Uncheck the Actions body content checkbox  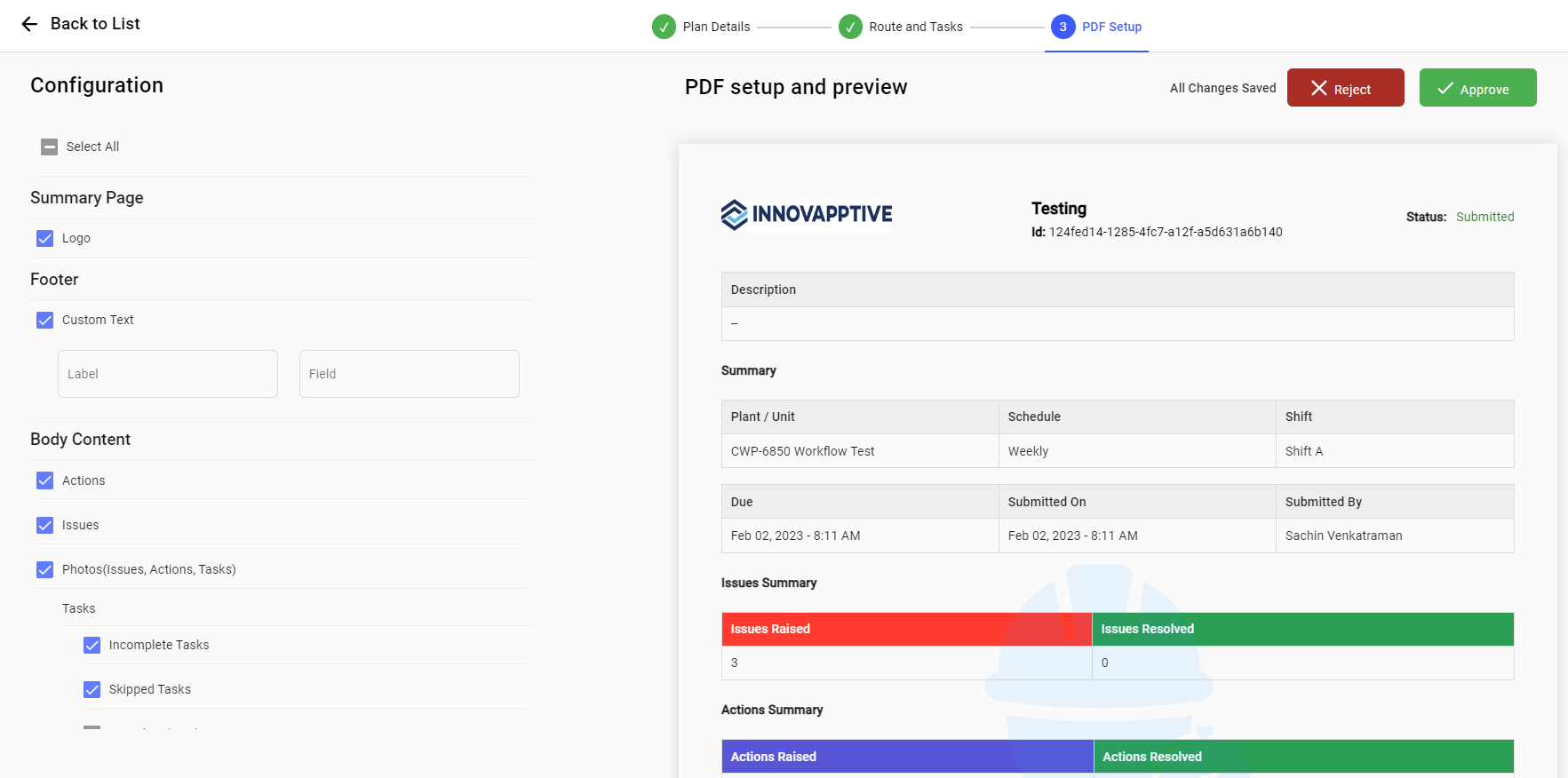pyautogui.click(x=45, y=480)
